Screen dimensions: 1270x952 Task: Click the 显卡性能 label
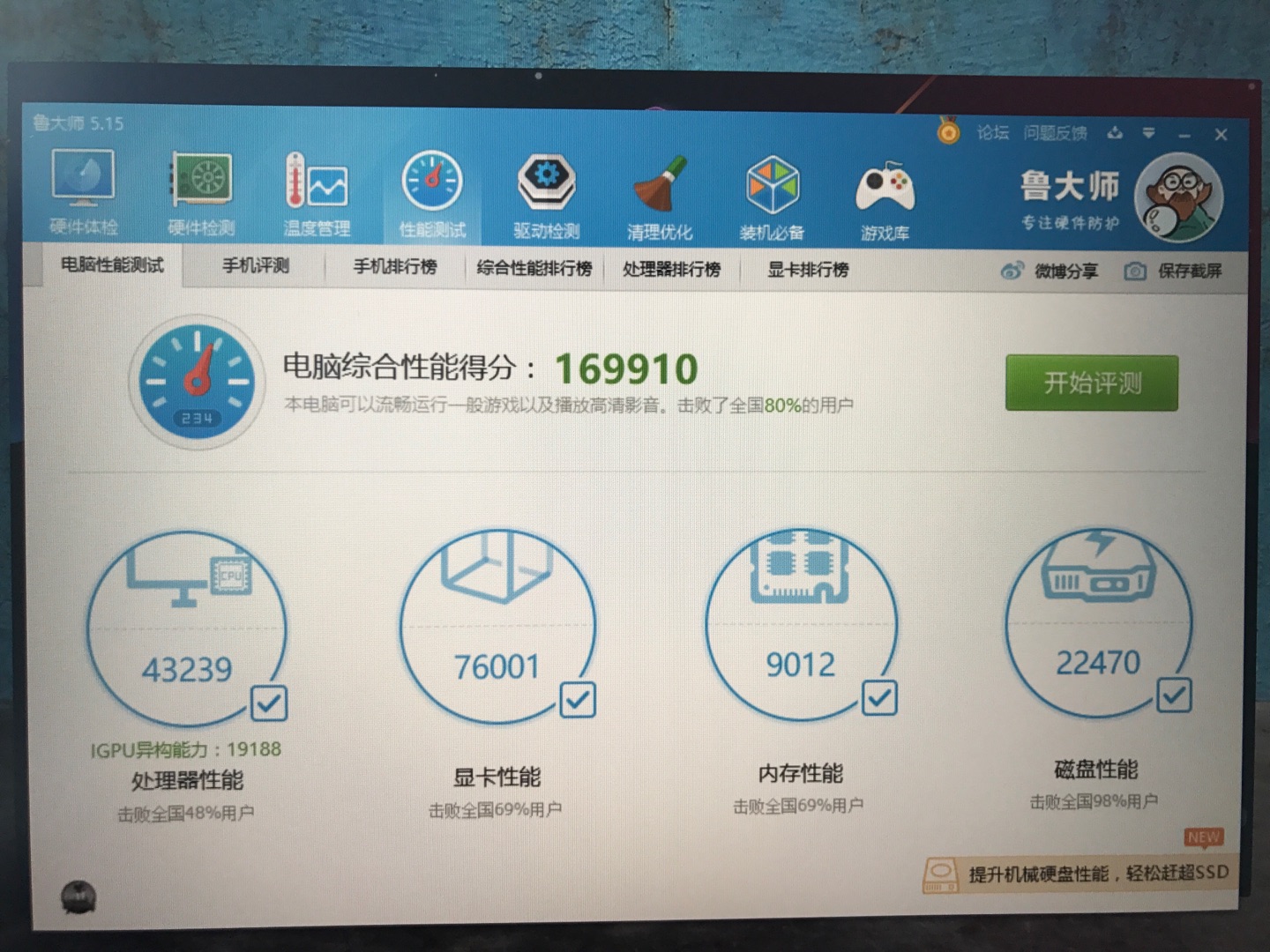pos(497,777)
